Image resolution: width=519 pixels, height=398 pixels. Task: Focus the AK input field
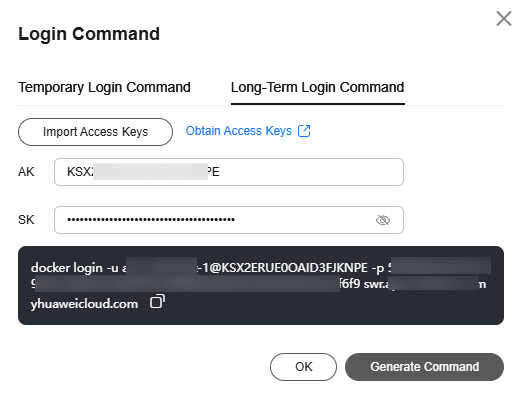click(229, 172)
